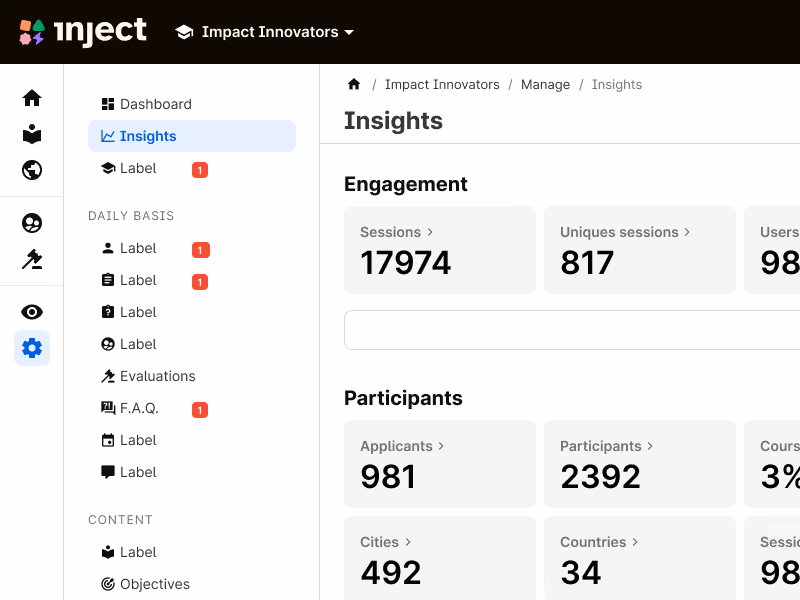Open the faces icon Label item
This screenshot has height=600, width=800.
tap(192, 344)
